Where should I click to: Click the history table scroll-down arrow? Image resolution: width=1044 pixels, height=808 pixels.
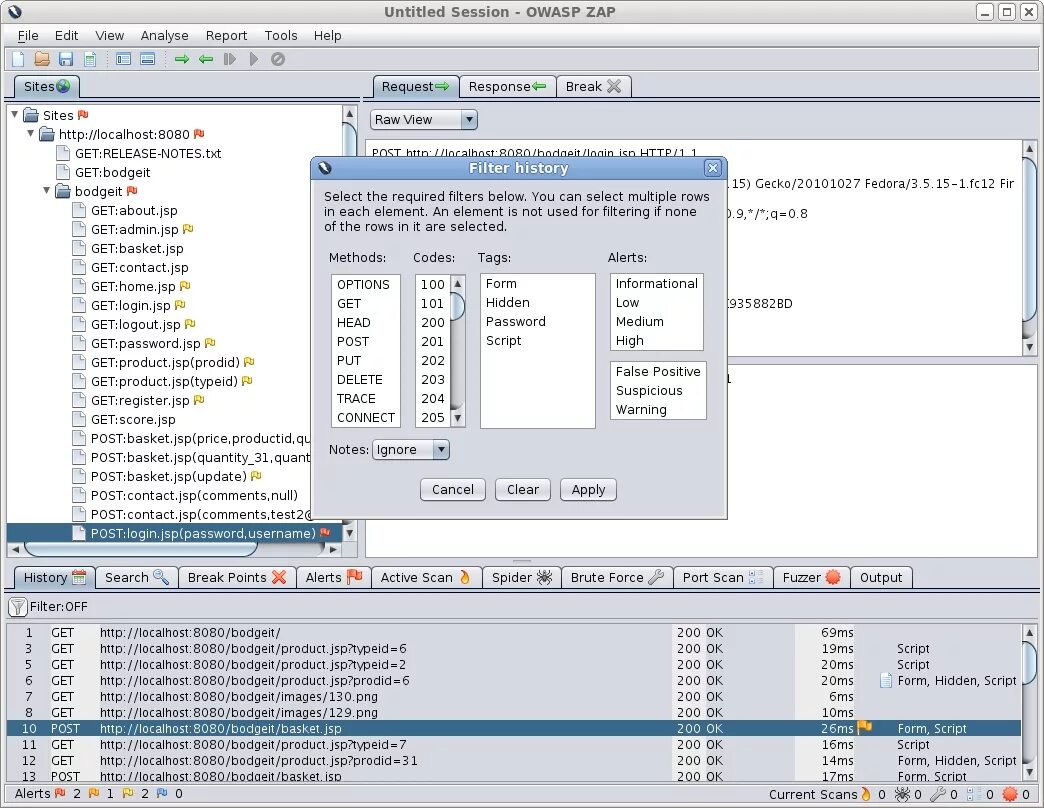point(1029,772)
